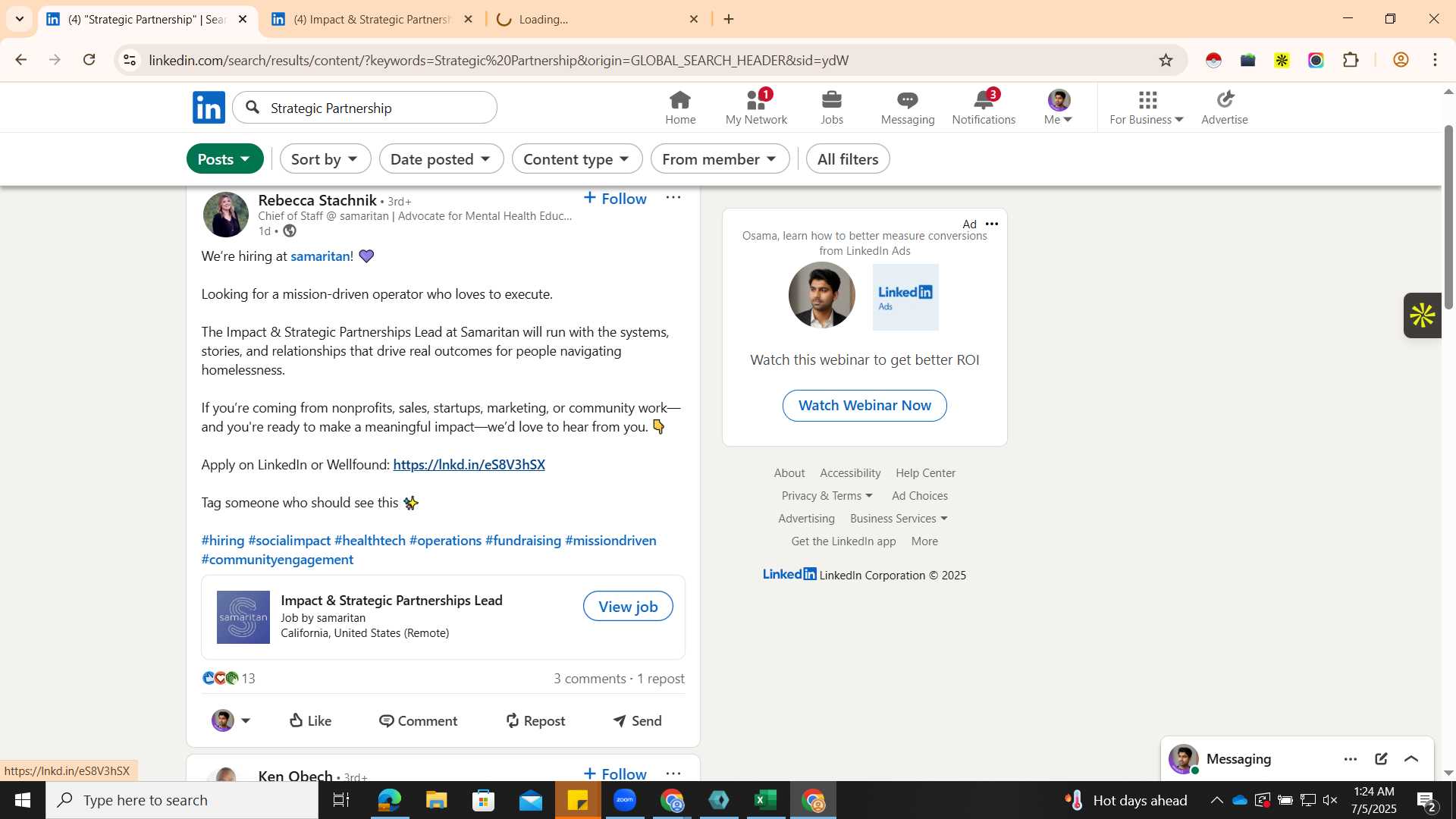The image size is (1456, 819).
Task: Expand the For Business apps menu
Action: (1147, 108)
